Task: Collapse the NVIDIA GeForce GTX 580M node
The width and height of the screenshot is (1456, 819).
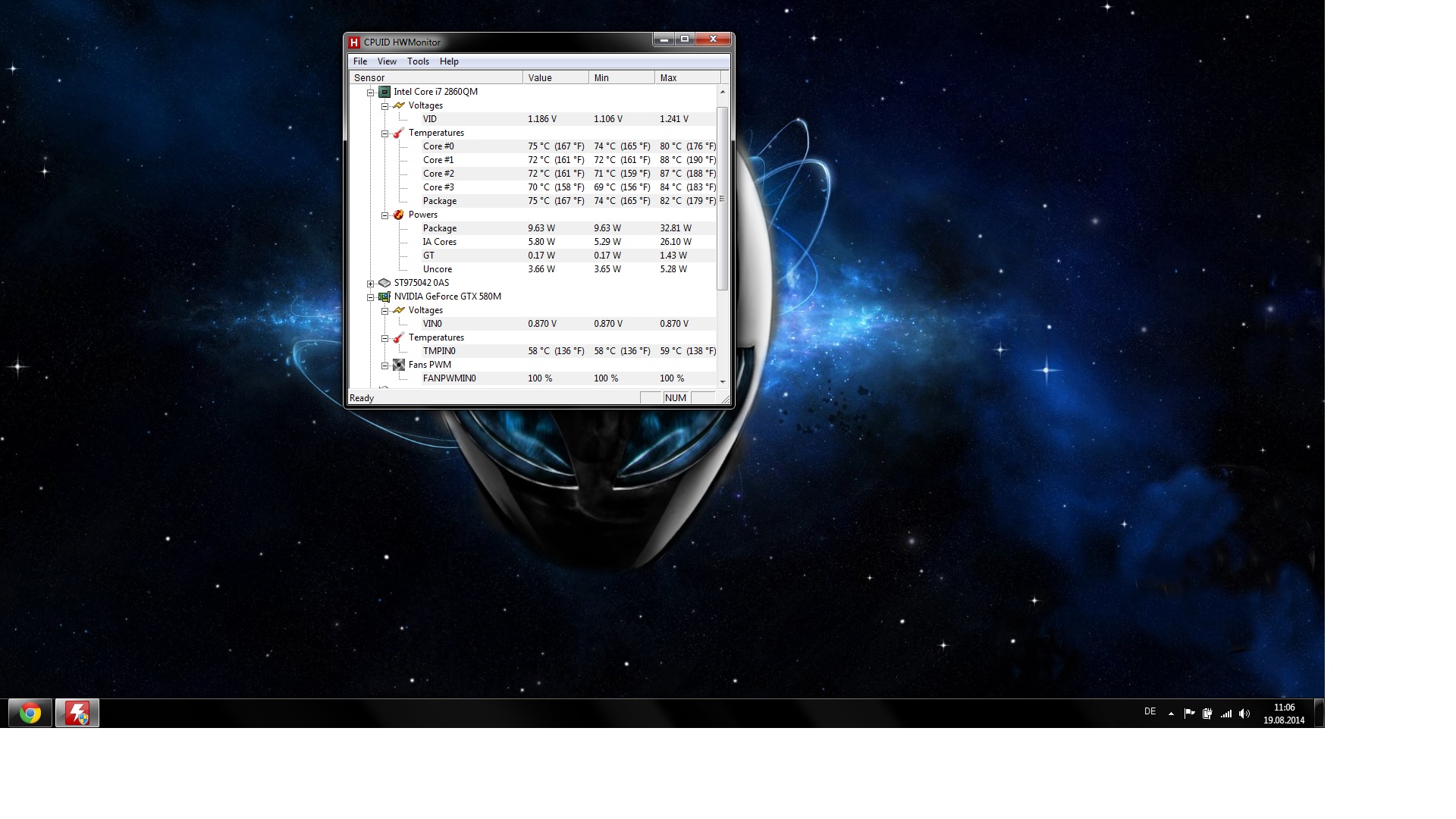Action: pyautogui.click(x=370, y=297)
